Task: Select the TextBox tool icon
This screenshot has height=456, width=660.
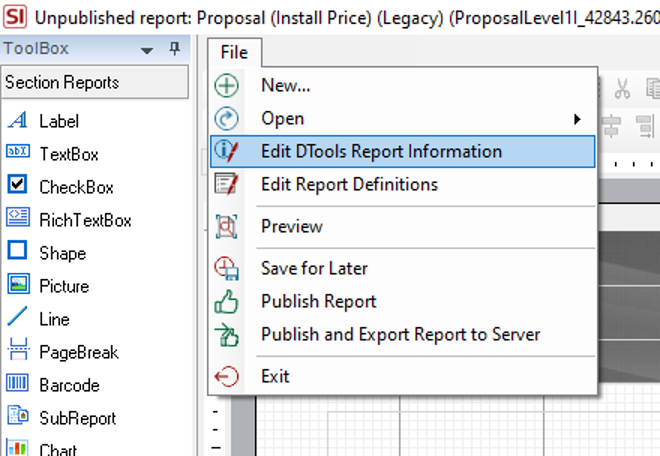Action: (x=18, y=151)
